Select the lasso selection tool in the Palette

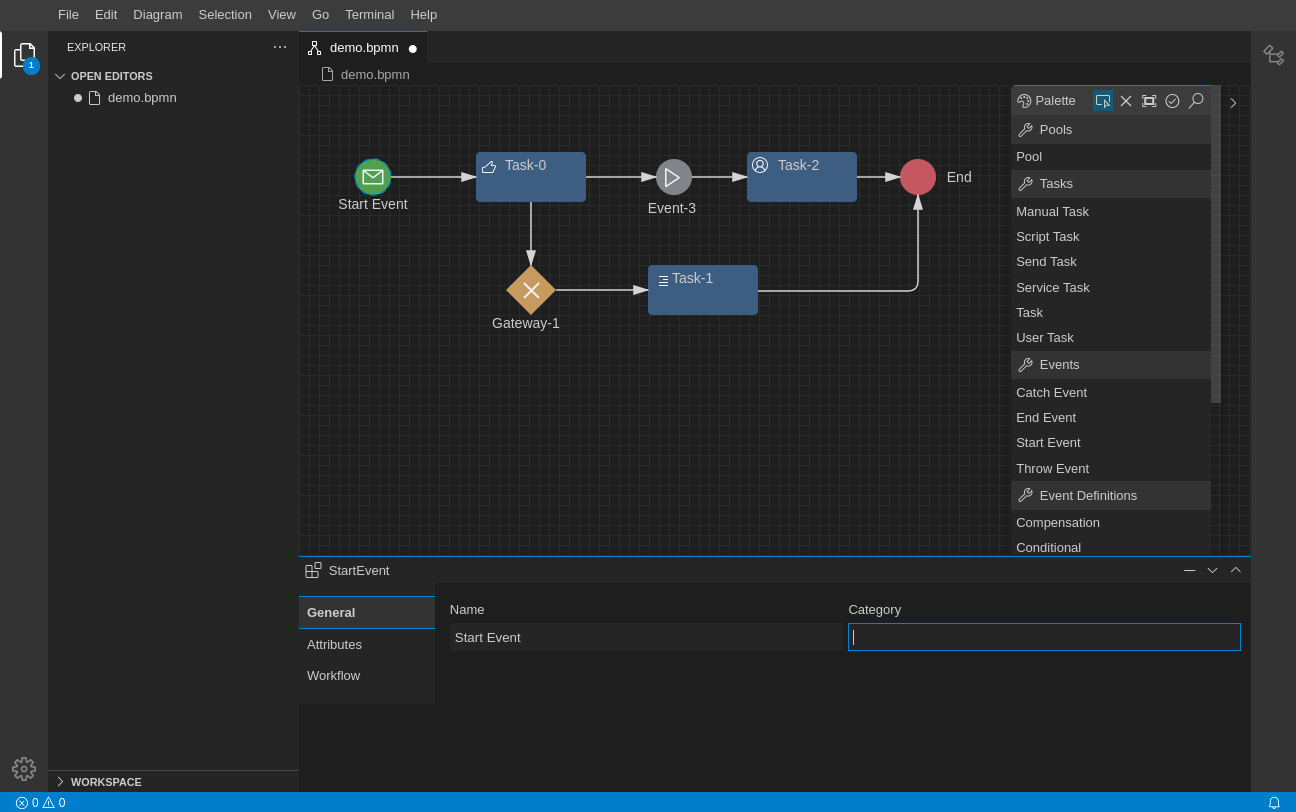pyautogui.click(x=1103, y=100)
